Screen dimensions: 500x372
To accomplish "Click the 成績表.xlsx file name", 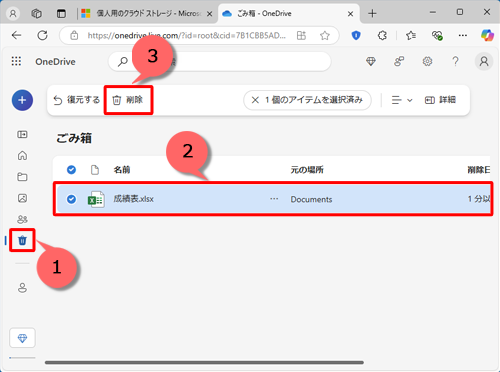I will coord(133,199).
